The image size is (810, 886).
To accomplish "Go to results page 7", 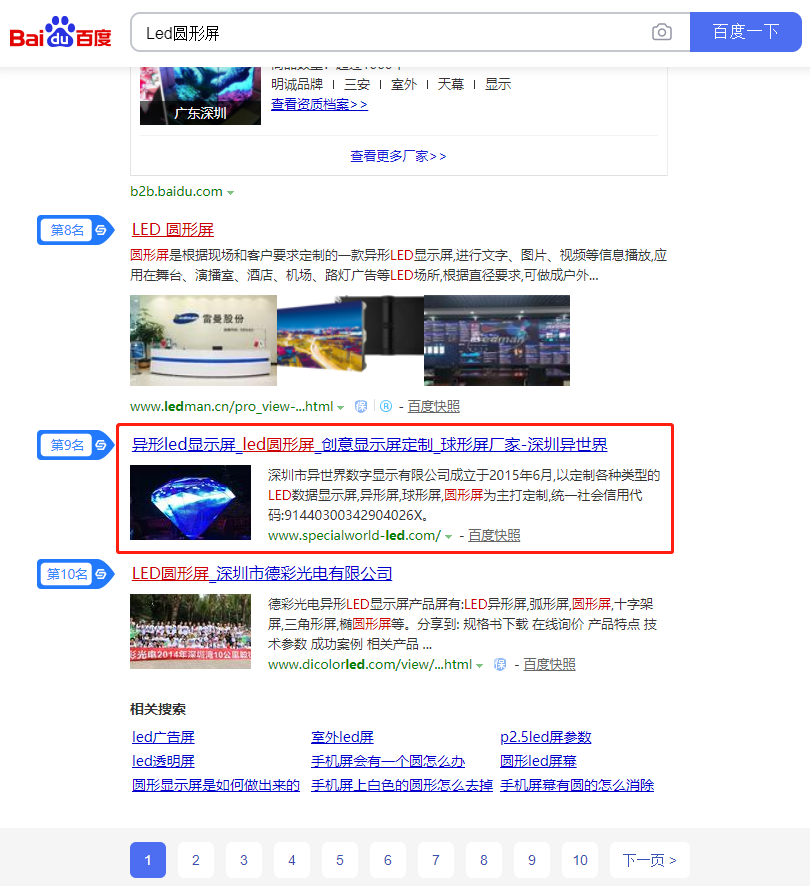I will pos(436,860).
